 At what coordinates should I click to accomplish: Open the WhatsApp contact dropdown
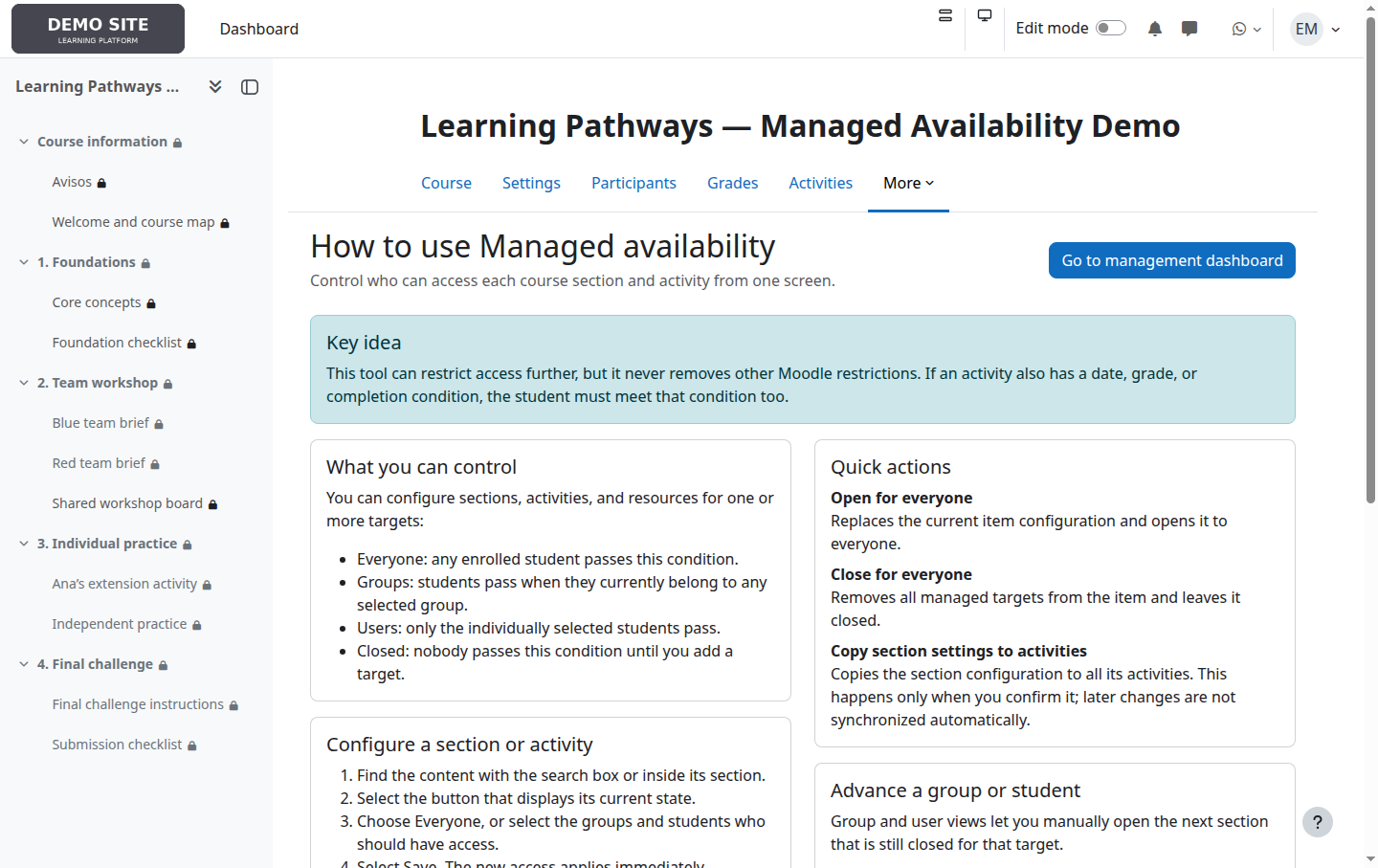pyautogui.click(x=1246, y=29)
